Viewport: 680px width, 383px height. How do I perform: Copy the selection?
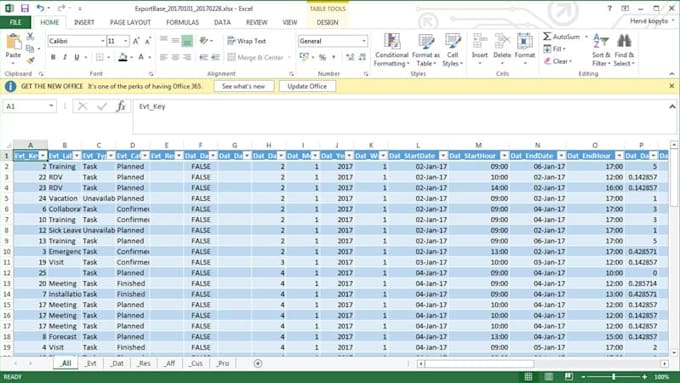tap(30, 49)
